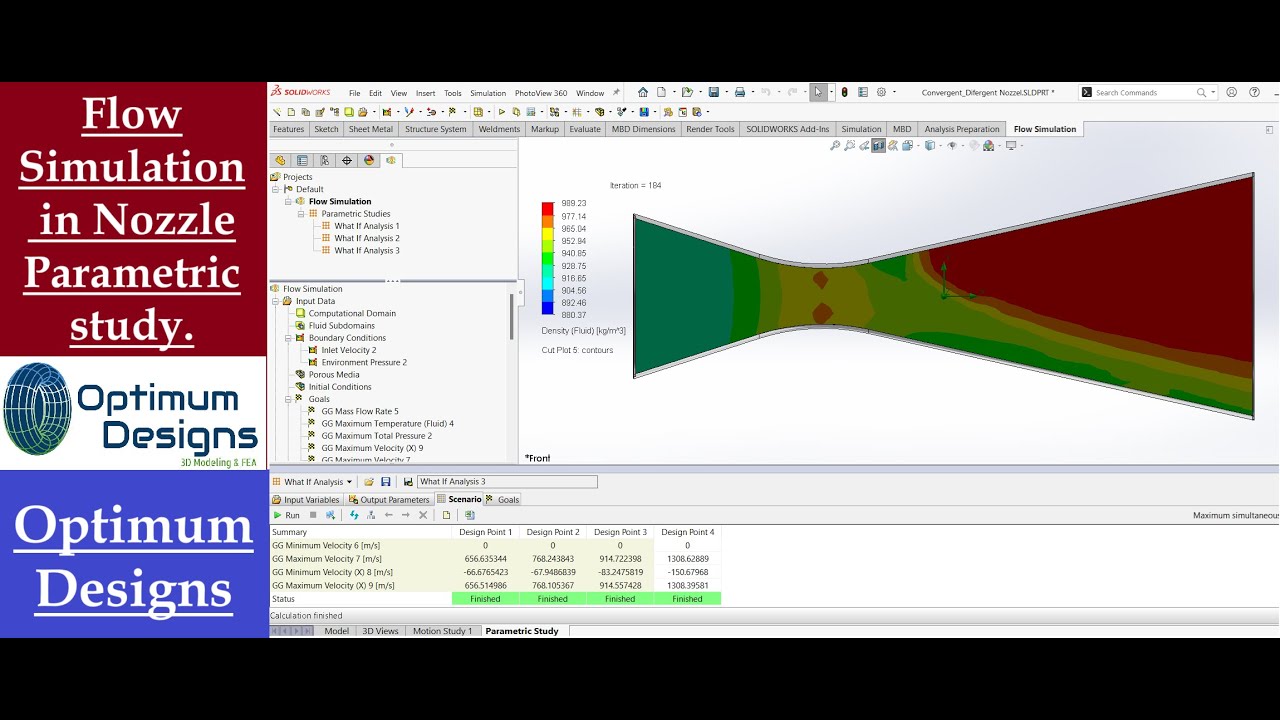Open the PropertyManager tab icon
The image size is (1280, 720).
click(302, 160)
